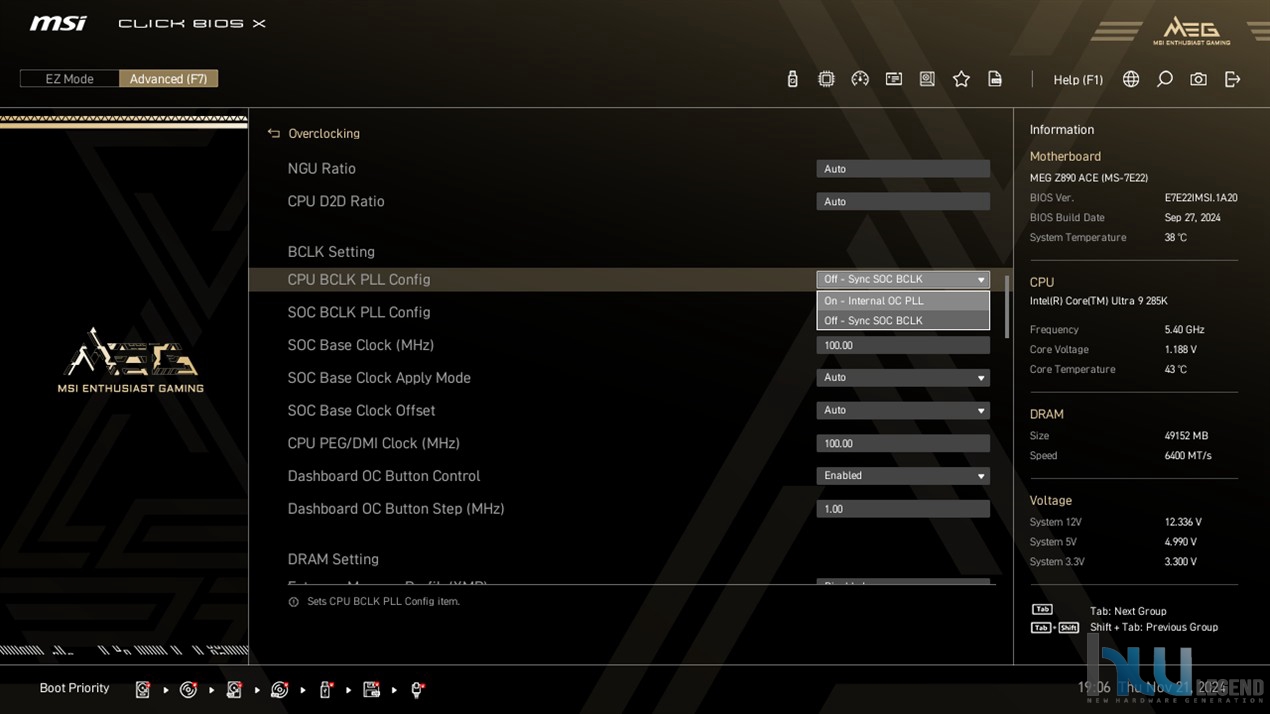Open the hardware monitor gauge icon
The width and height of the screenshot is (1270, 714).
tap(860, 79)
